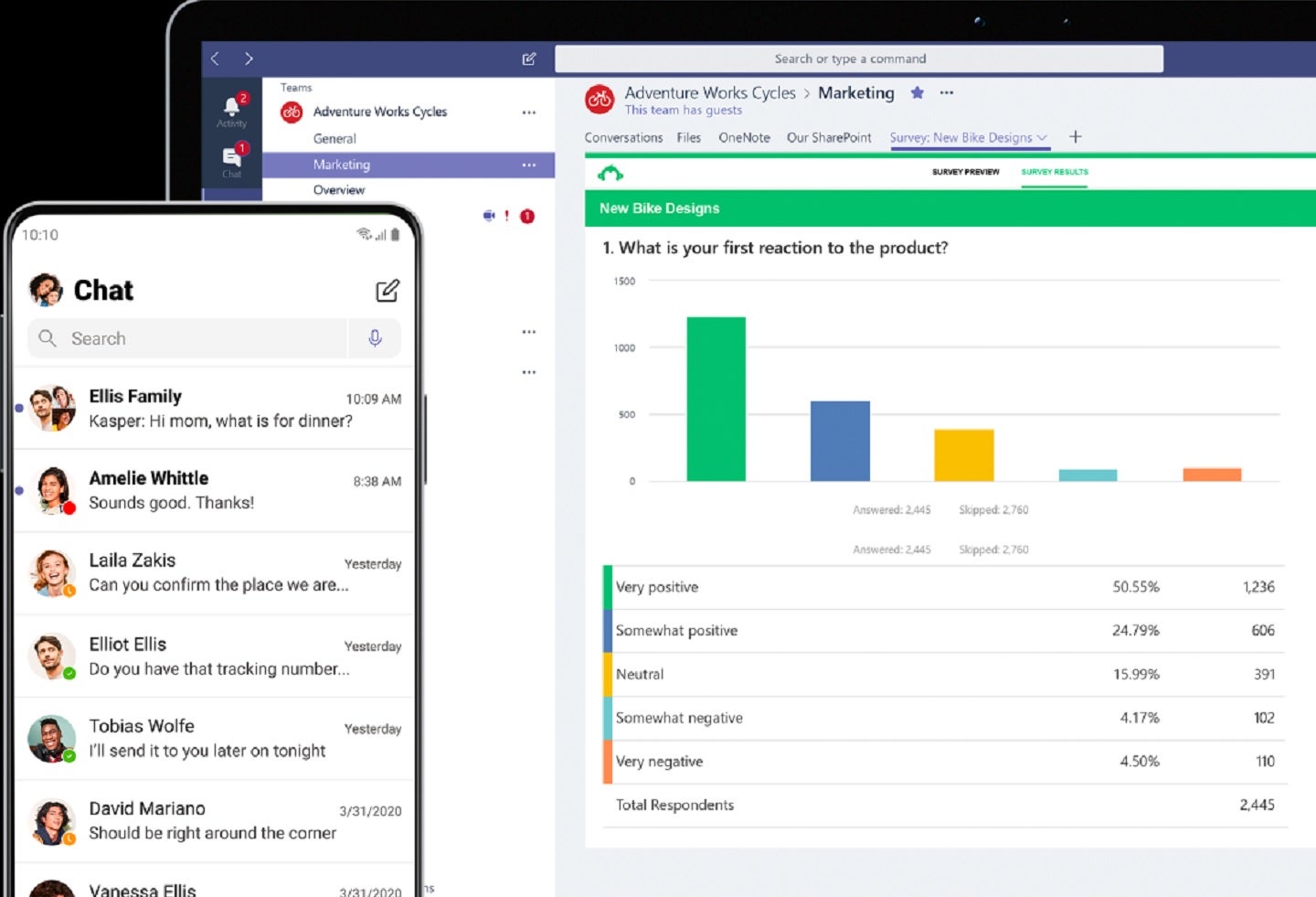Image resolution: width=1316 pixels, height=897 pixels.
Task: Favorite the Marketing channel with the star
Action: (x=918, y=92)
